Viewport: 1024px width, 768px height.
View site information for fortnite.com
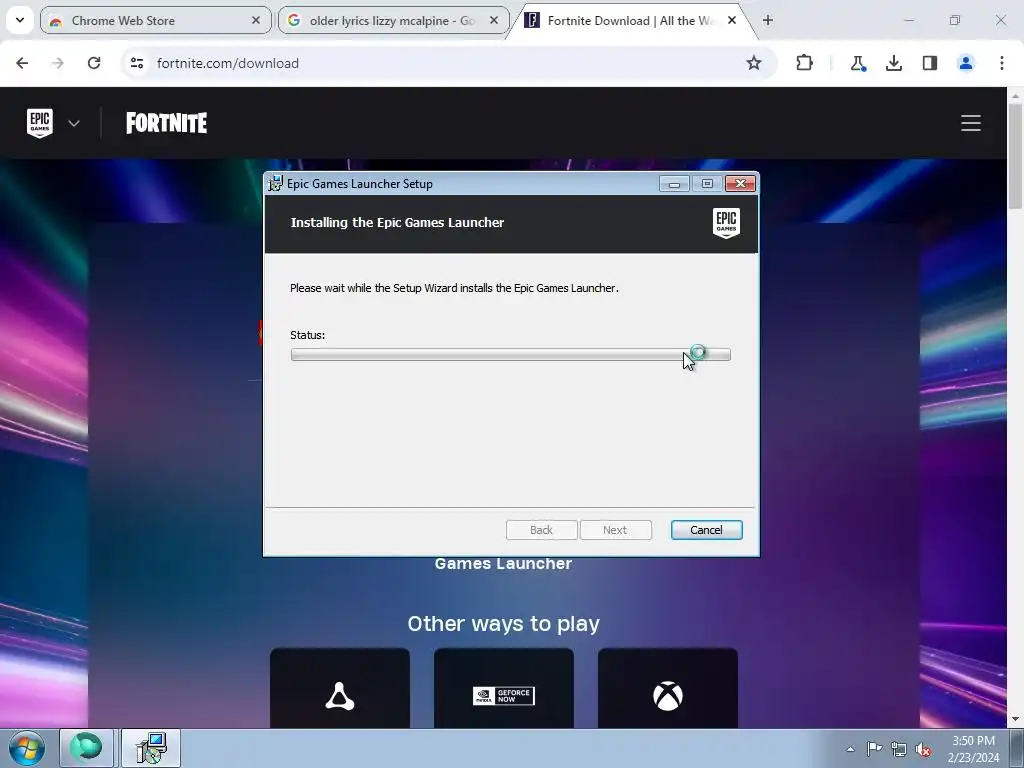(137, 63)
